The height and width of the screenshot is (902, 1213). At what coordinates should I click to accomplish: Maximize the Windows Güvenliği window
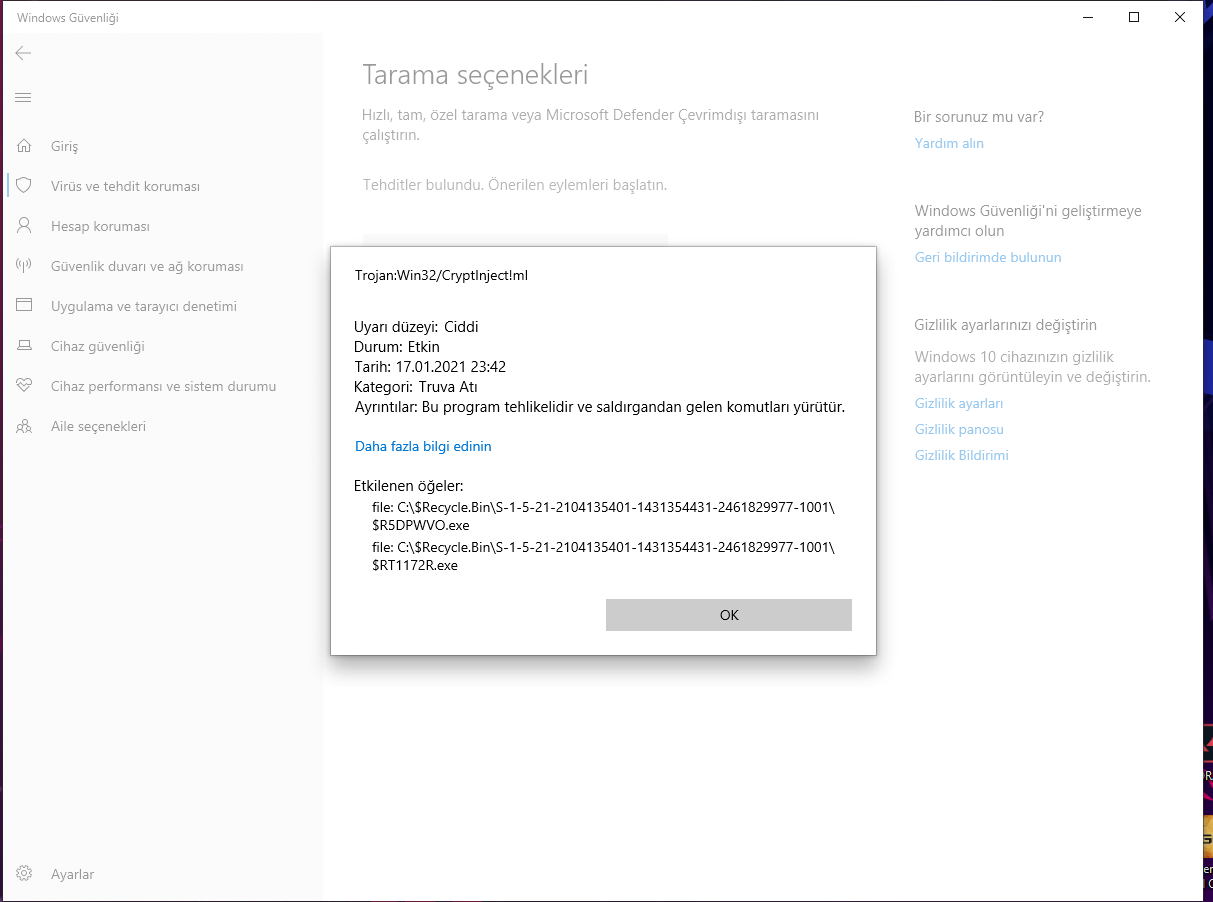pyautogui.click(x=1134, y=17)
